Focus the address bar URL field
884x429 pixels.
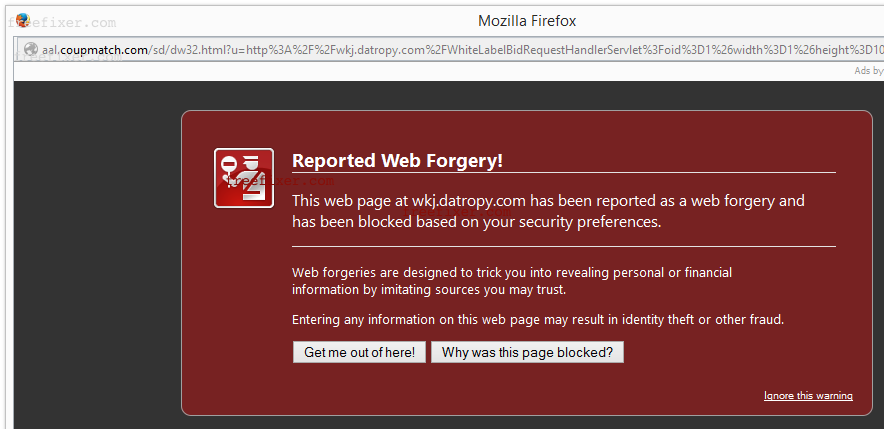click(449, 50)
